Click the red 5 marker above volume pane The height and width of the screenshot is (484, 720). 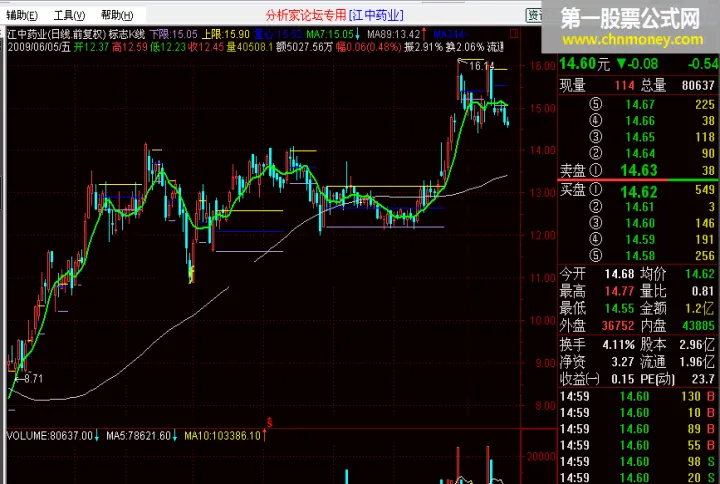269,422
